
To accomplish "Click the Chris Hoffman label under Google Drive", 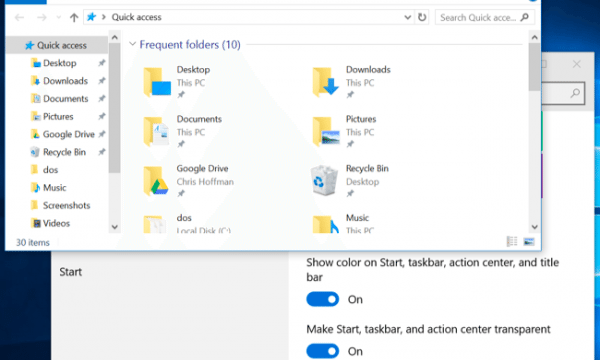I will (205, 182).
